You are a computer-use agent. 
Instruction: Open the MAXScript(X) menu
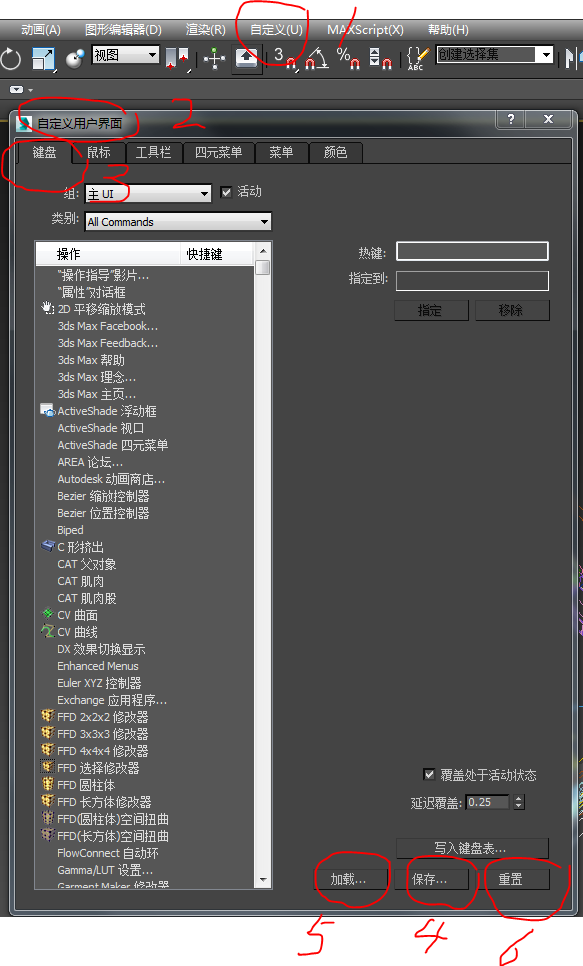(x=365, y=30)
